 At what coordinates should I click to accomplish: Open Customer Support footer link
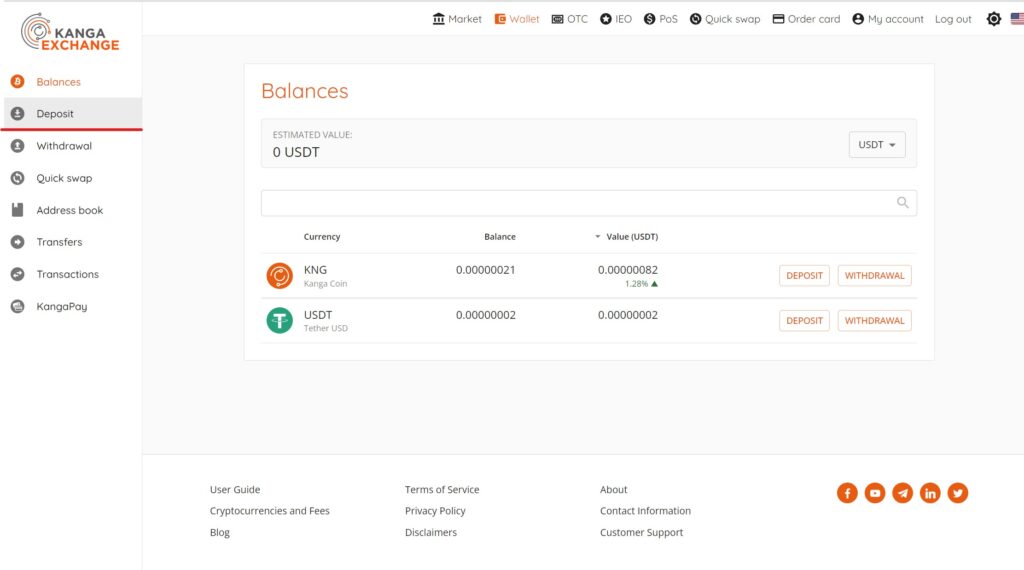coord(641,532)
